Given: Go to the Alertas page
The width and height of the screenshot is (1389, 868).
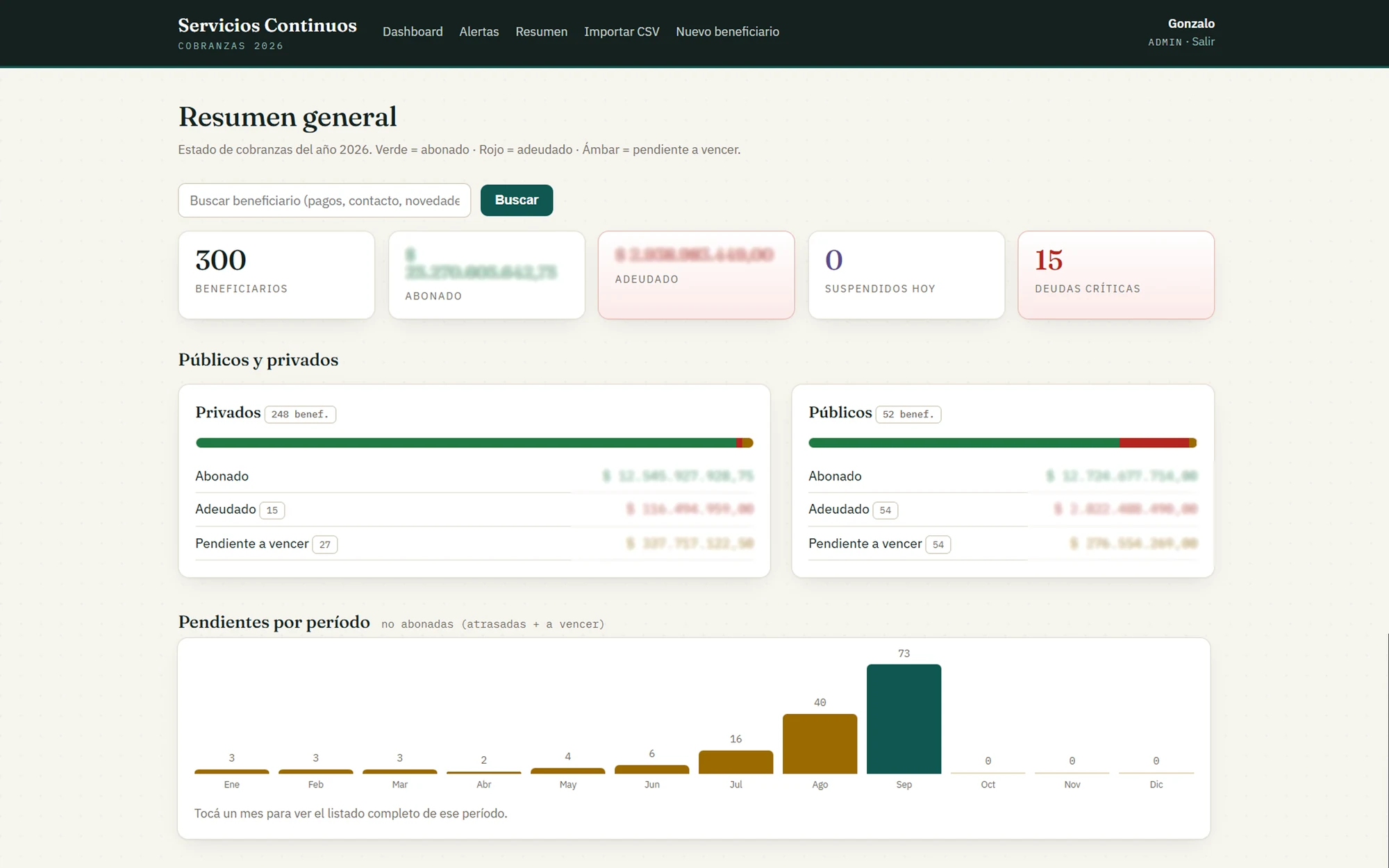Looking at the screenshot, I should [x=479, y=32].
